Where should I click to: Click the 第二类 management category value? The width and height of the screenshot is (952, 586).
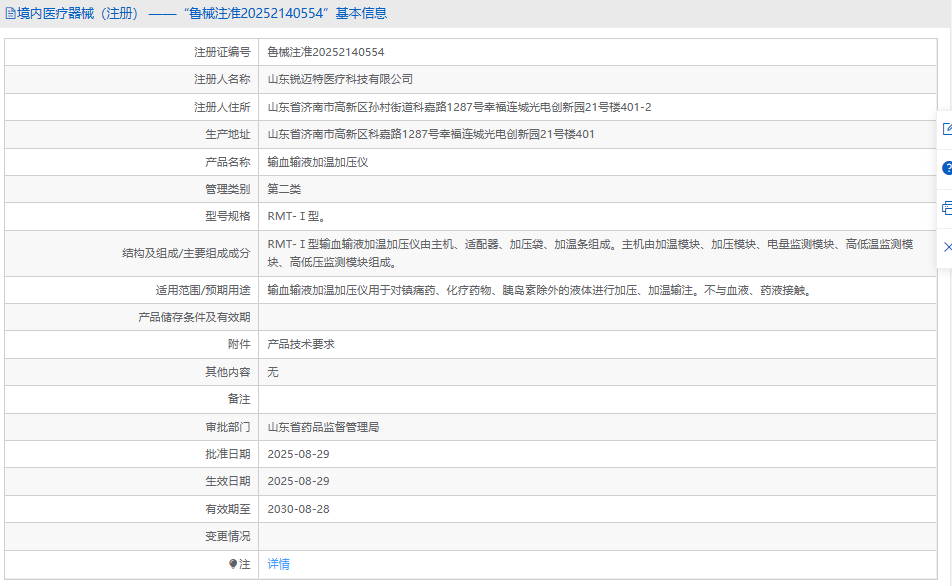coord(284,189)
